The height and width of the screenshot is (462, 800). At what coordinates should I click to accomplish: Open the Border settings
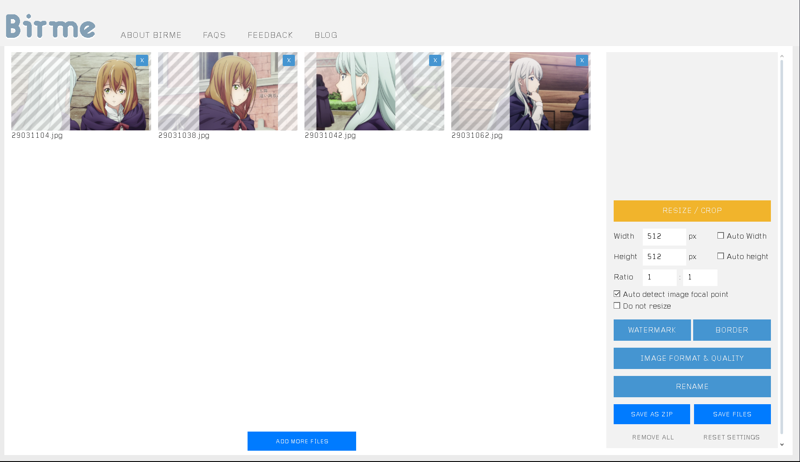[732, 330]
